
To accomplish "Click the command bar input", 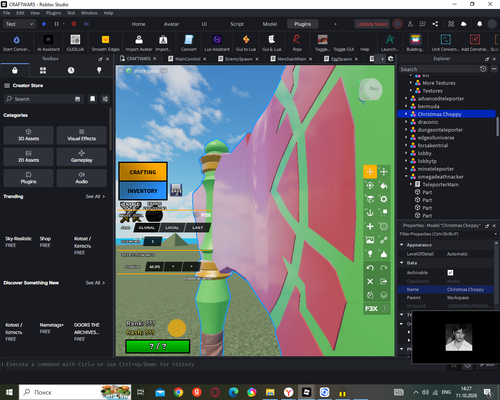I will click(x=223, y=364).
